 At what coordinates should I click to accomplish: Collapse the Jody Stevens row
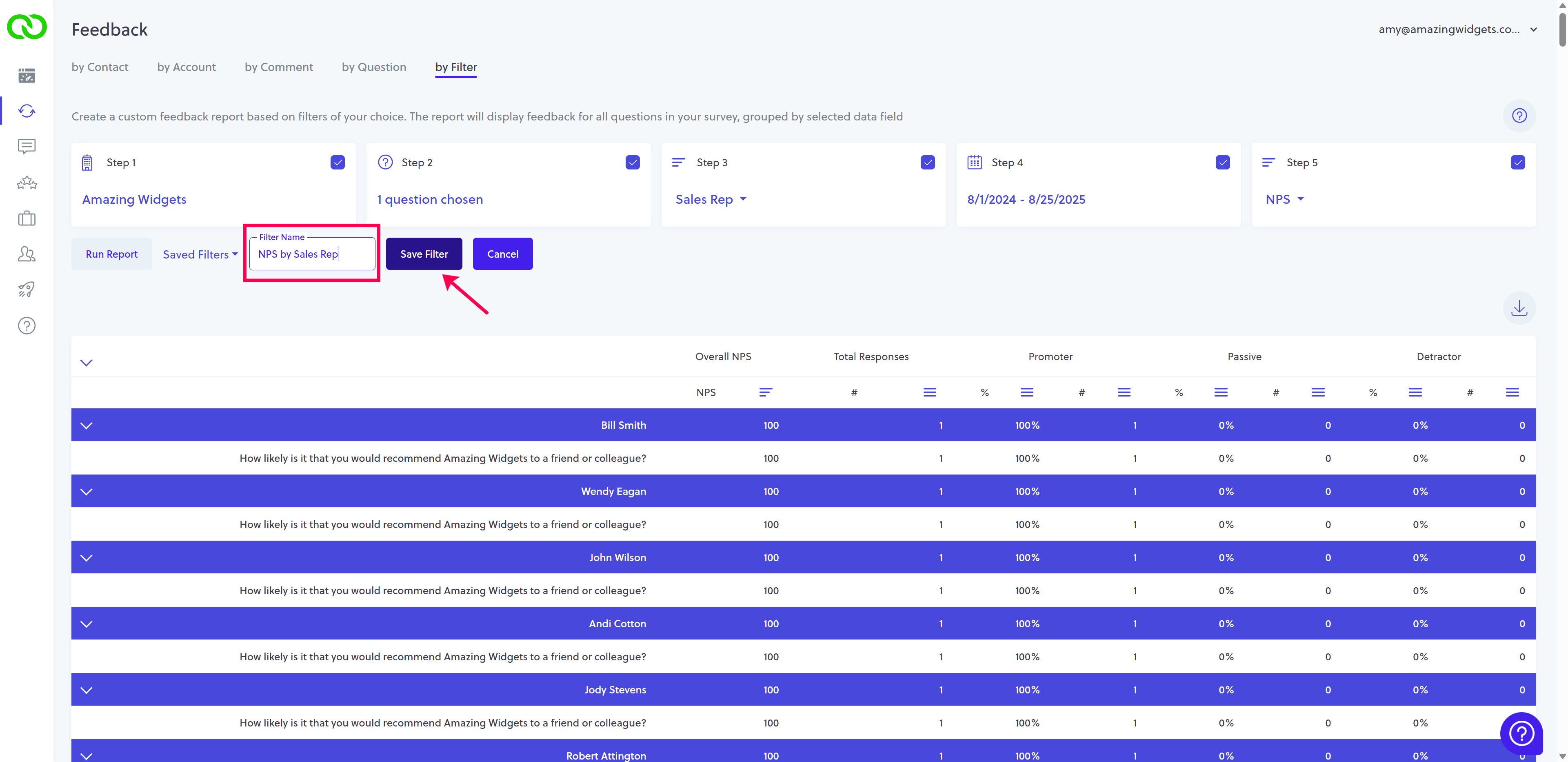tap(87, 690)
